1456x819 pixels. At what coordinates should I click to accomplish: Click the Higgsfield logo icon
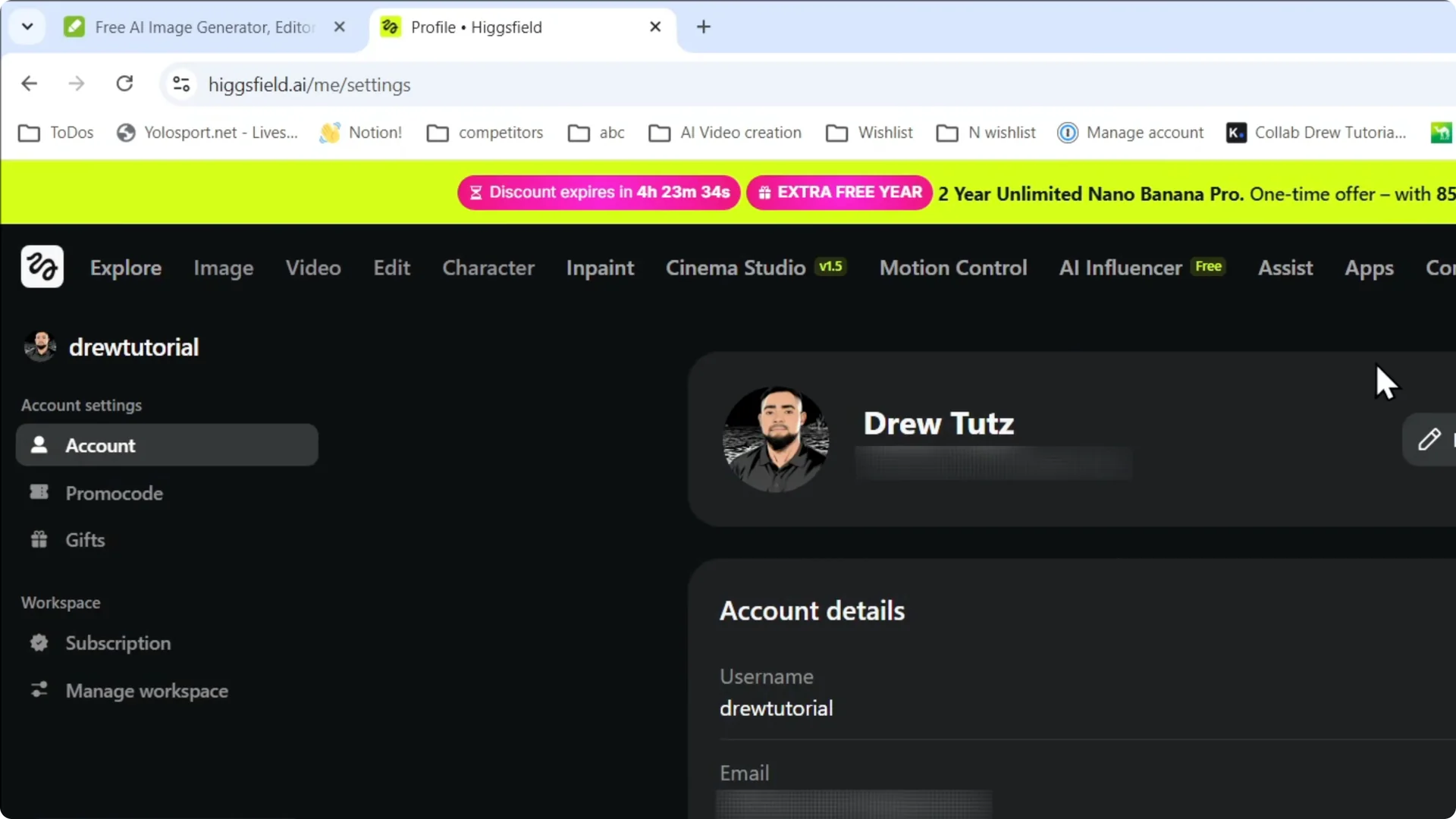42,266
